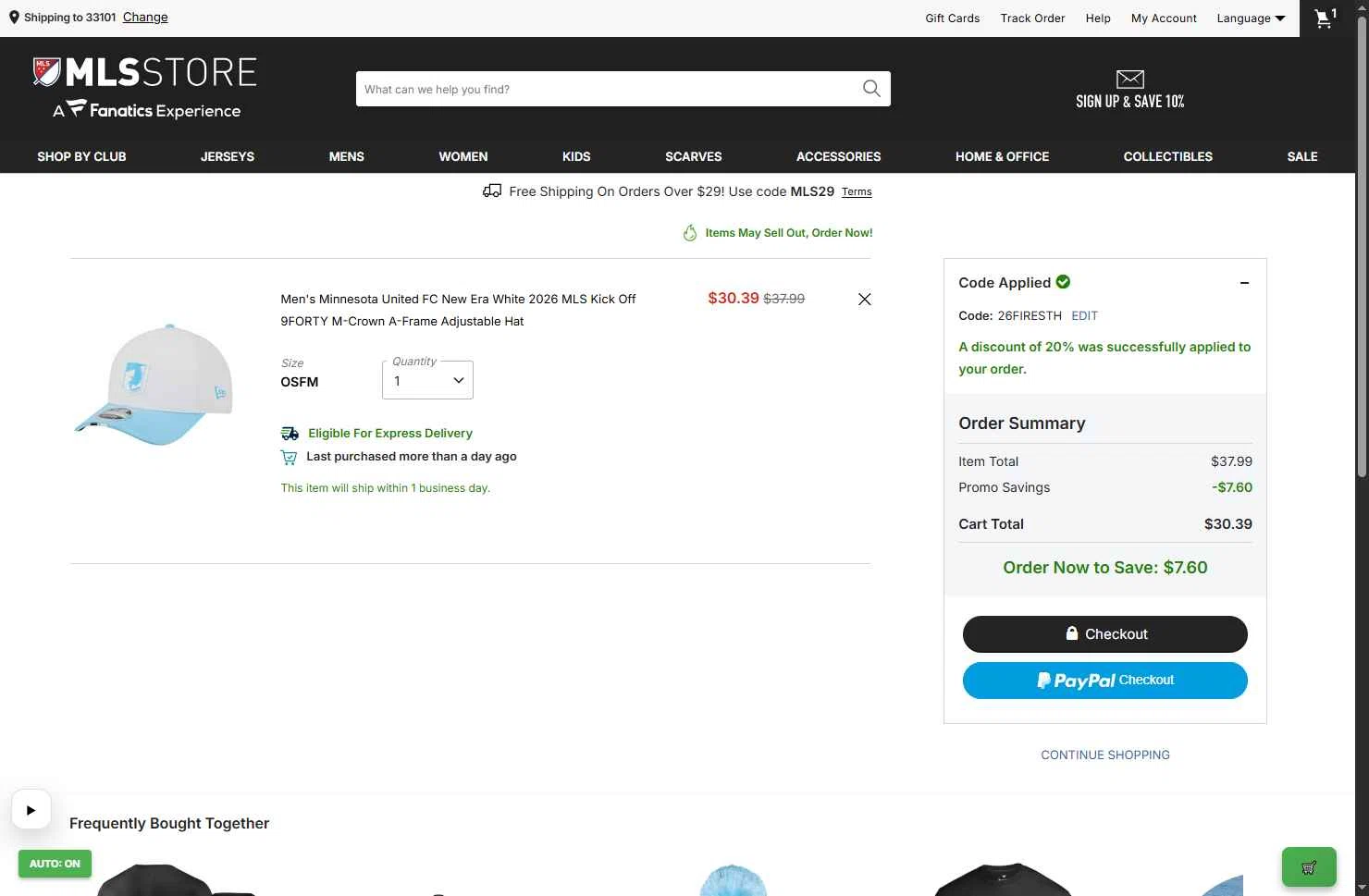Click the PayPal Checkout button
Screen dimensions: 1369x896
point(1105,681)
